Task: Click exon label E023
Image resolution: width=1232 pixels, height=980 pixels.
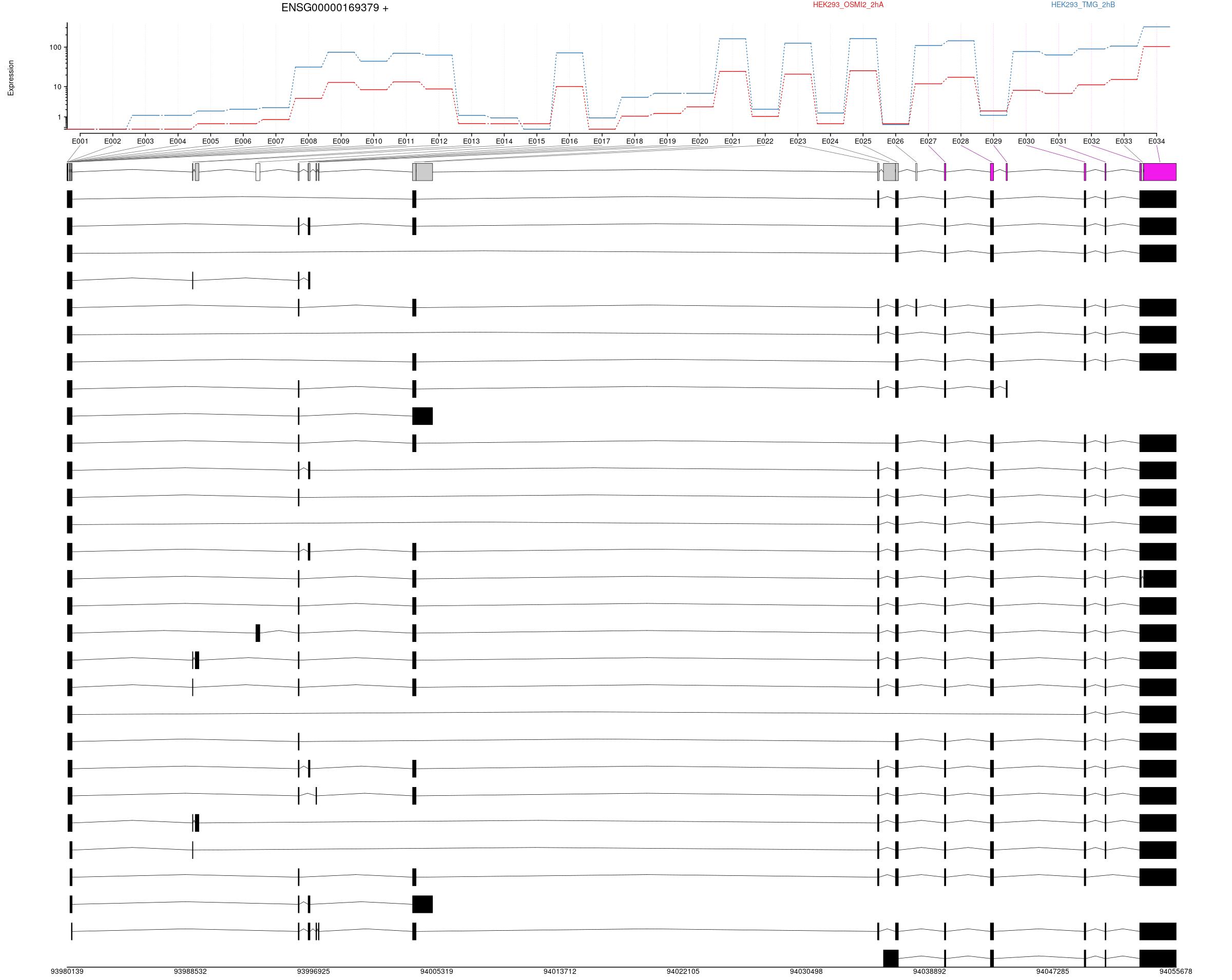Action: [798, 141]
